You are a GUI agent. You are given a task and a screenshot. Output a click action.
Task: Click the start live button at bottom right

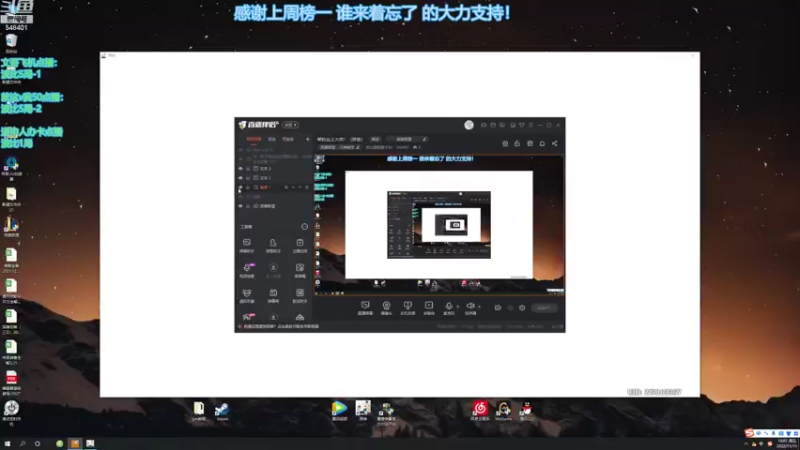coord(544,308)
